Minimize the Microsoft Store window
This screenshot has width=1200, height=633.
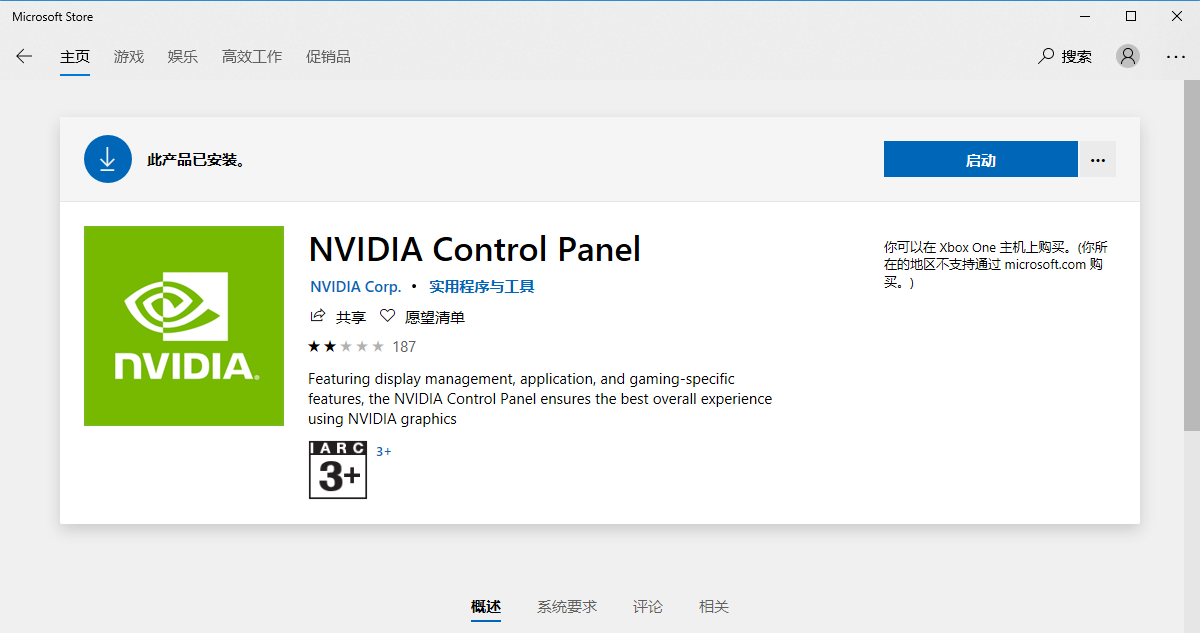click(1085, 16)
